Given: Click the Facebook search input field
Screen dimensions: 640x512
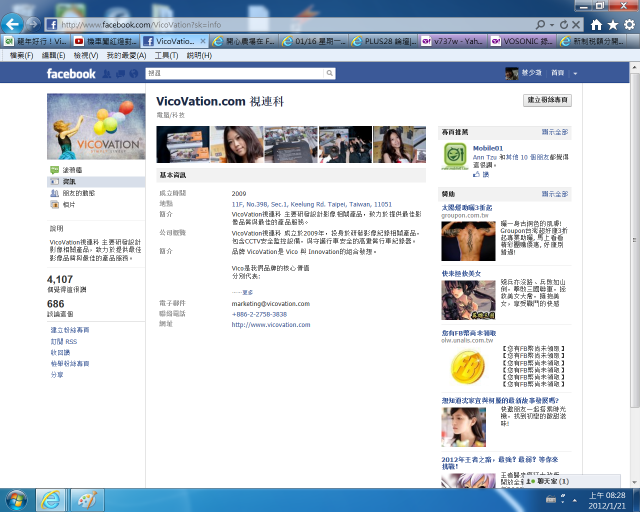Looking at the screenshot, I should 235,73.
